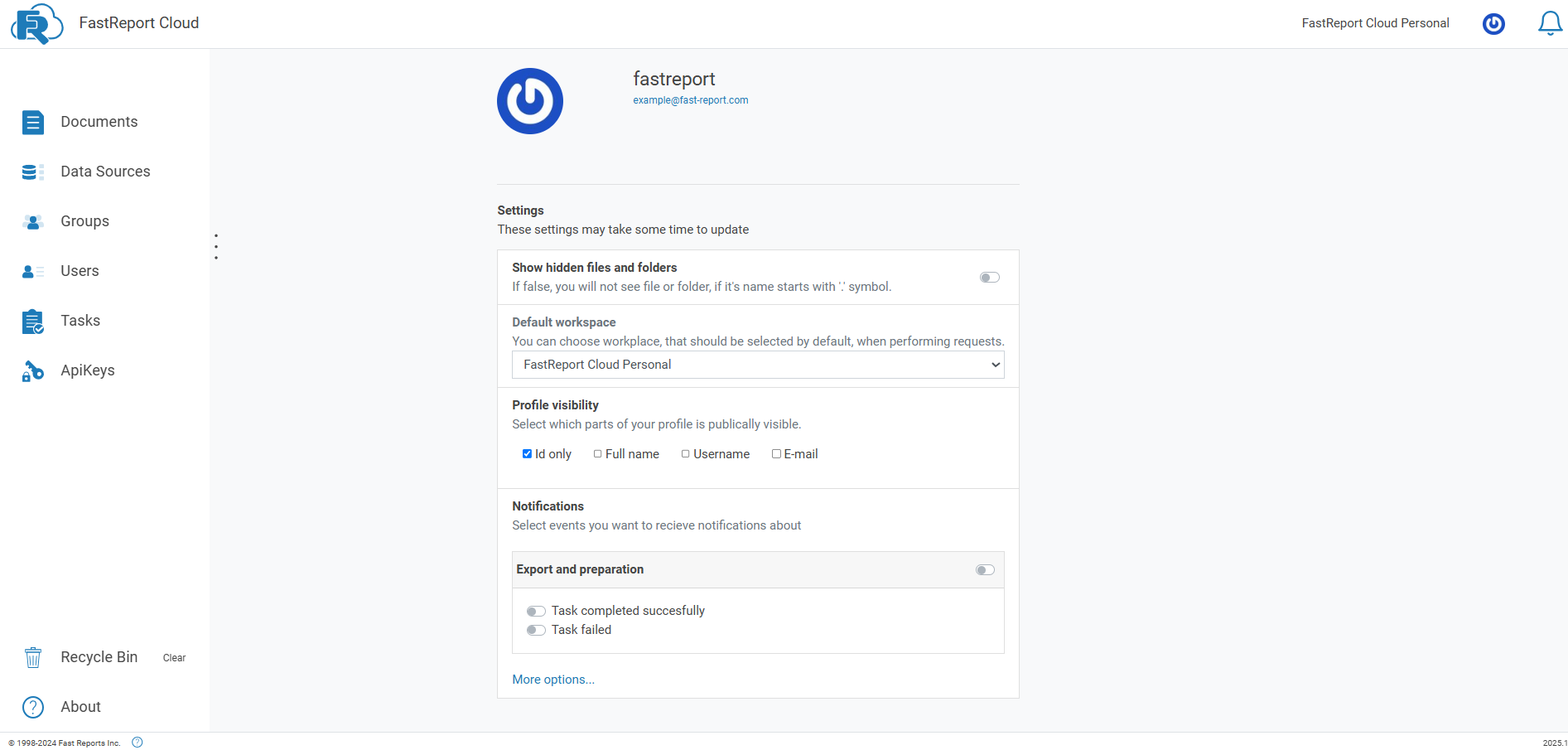Click the About question mark icon

click(33, 707)
